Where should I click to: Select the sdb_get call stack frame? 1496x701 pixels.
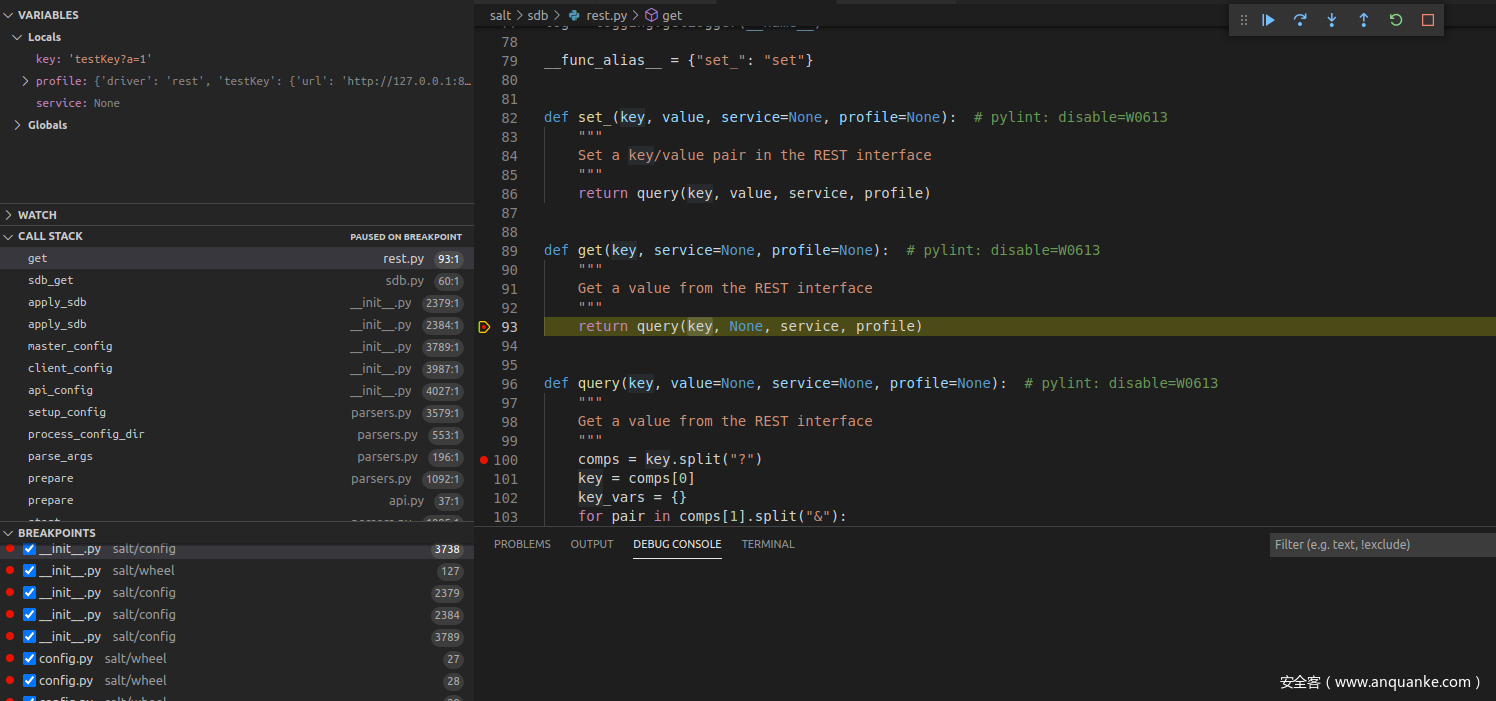point(50,281)
